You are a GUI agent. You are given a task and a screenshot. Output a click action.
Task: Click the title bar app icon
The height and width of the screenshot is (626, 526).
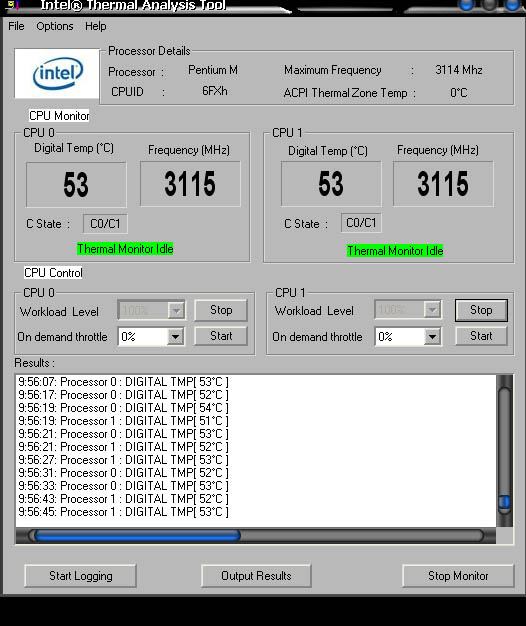coord(12,5)
